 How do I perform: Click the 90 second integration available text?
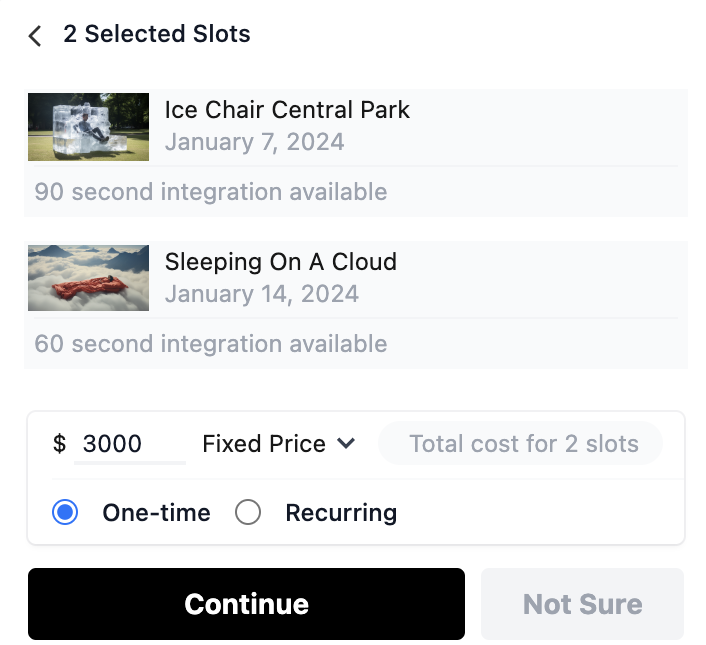click(210, 192)
